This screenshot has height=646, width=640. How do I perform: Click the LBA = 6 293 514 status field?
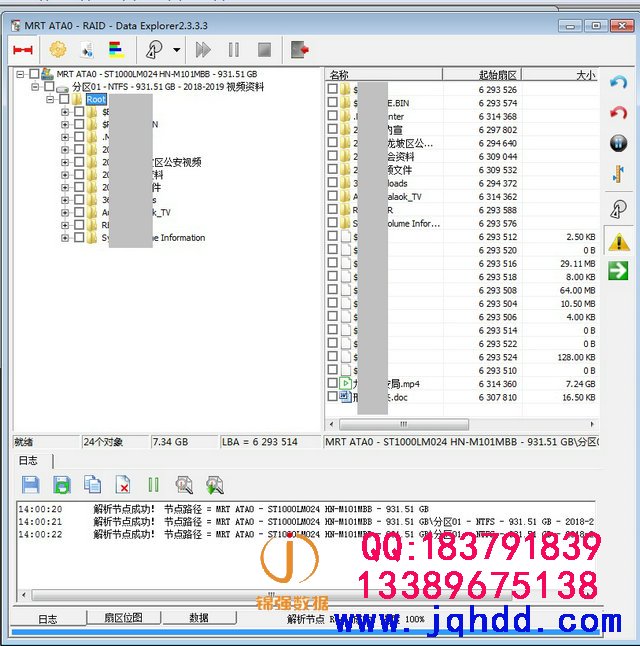click(270, 442)
